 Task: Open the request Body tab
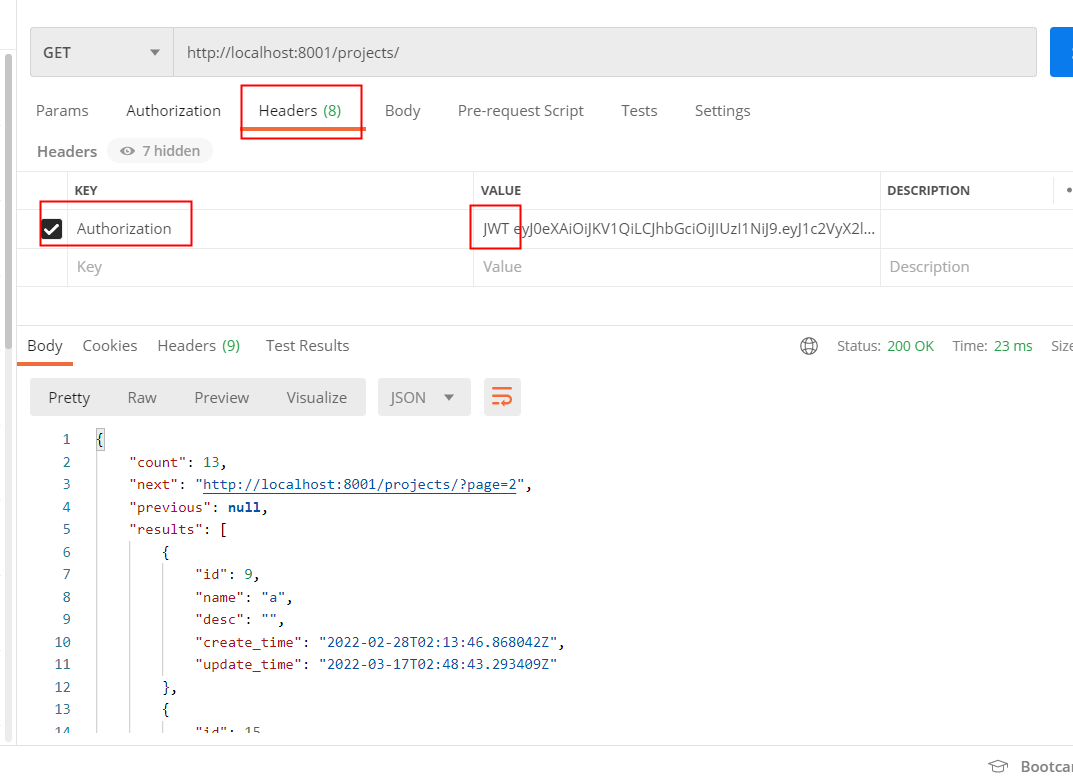pyautogui.click(x=402, y=111)
